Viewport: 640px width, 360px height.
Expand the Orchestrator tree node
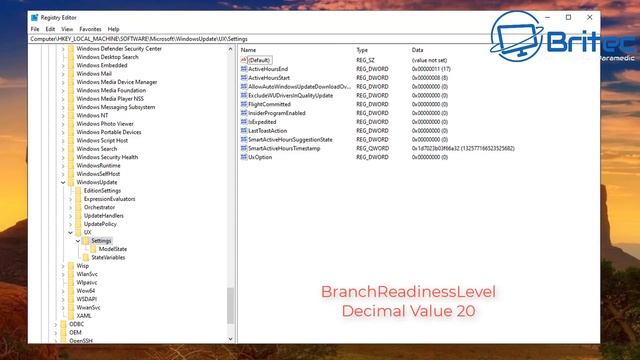(71, 207)
